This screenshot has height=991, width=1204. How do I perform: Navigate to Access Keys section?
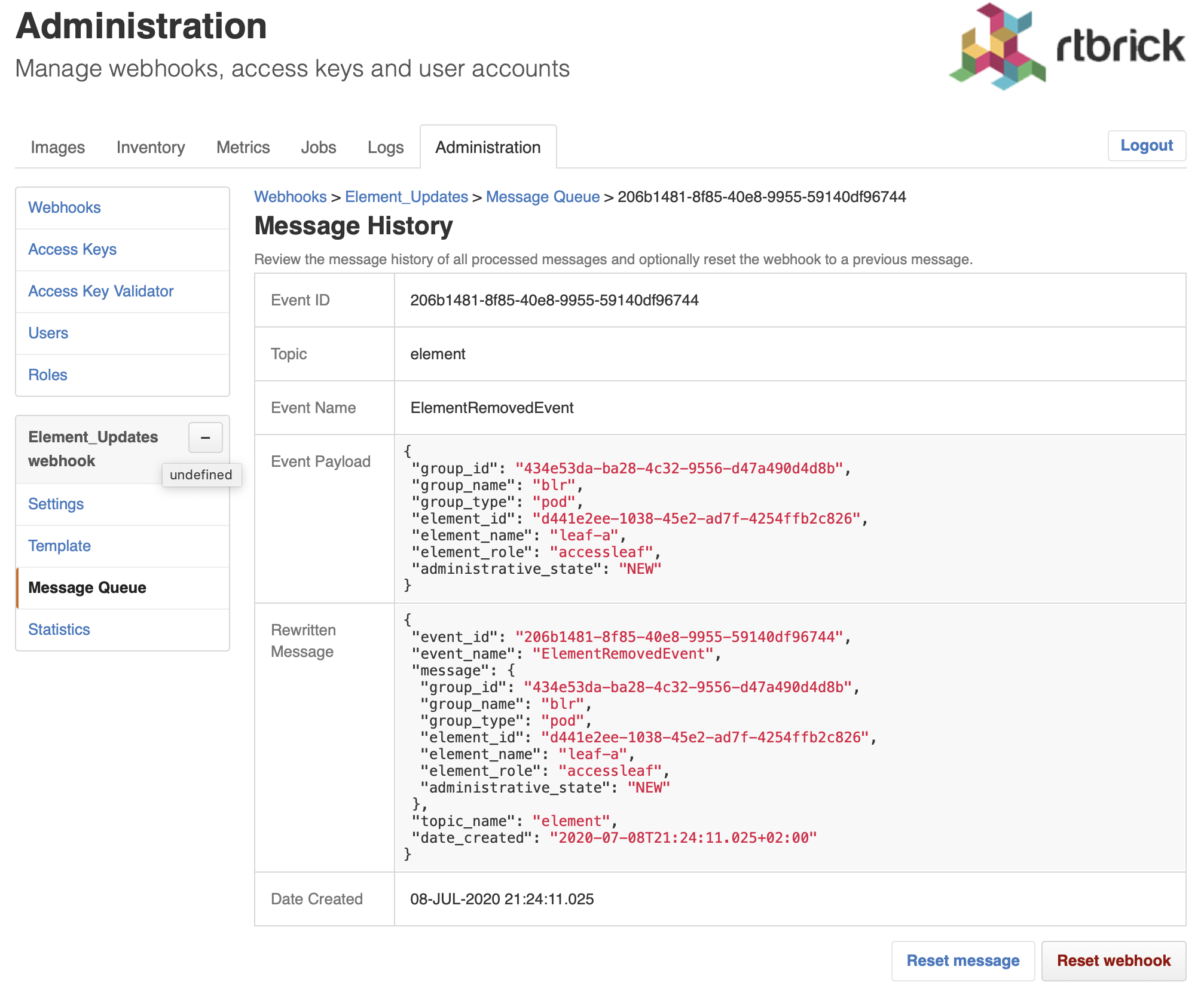72,249
